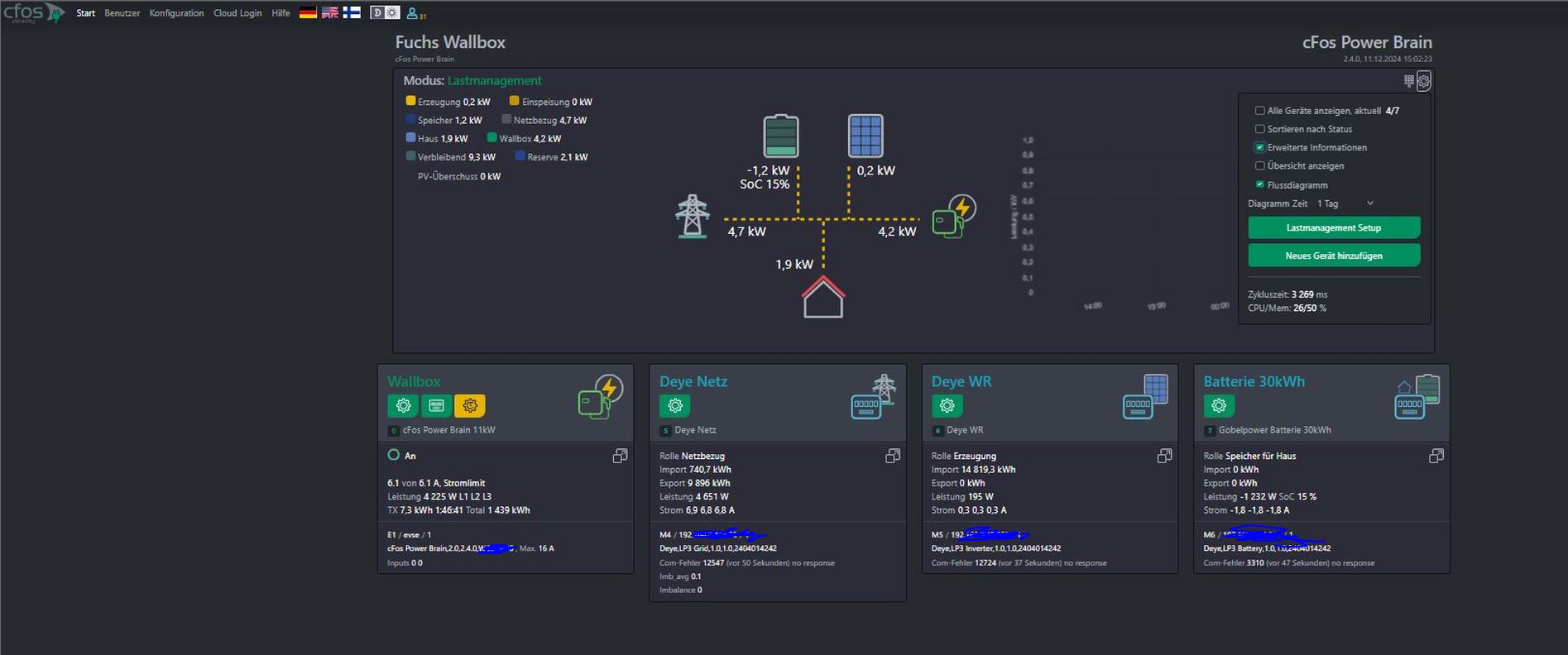Click 'Zykluszeit: 3 269 ms' status text

(x=1287, y=294)
